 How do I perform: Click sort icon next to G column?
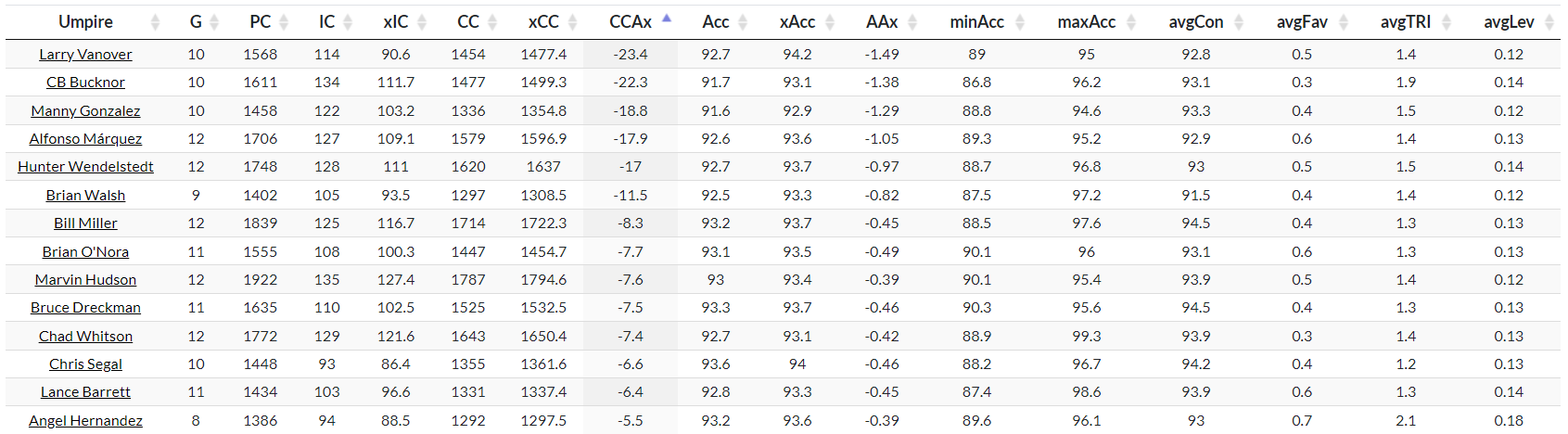coord(214,22)
